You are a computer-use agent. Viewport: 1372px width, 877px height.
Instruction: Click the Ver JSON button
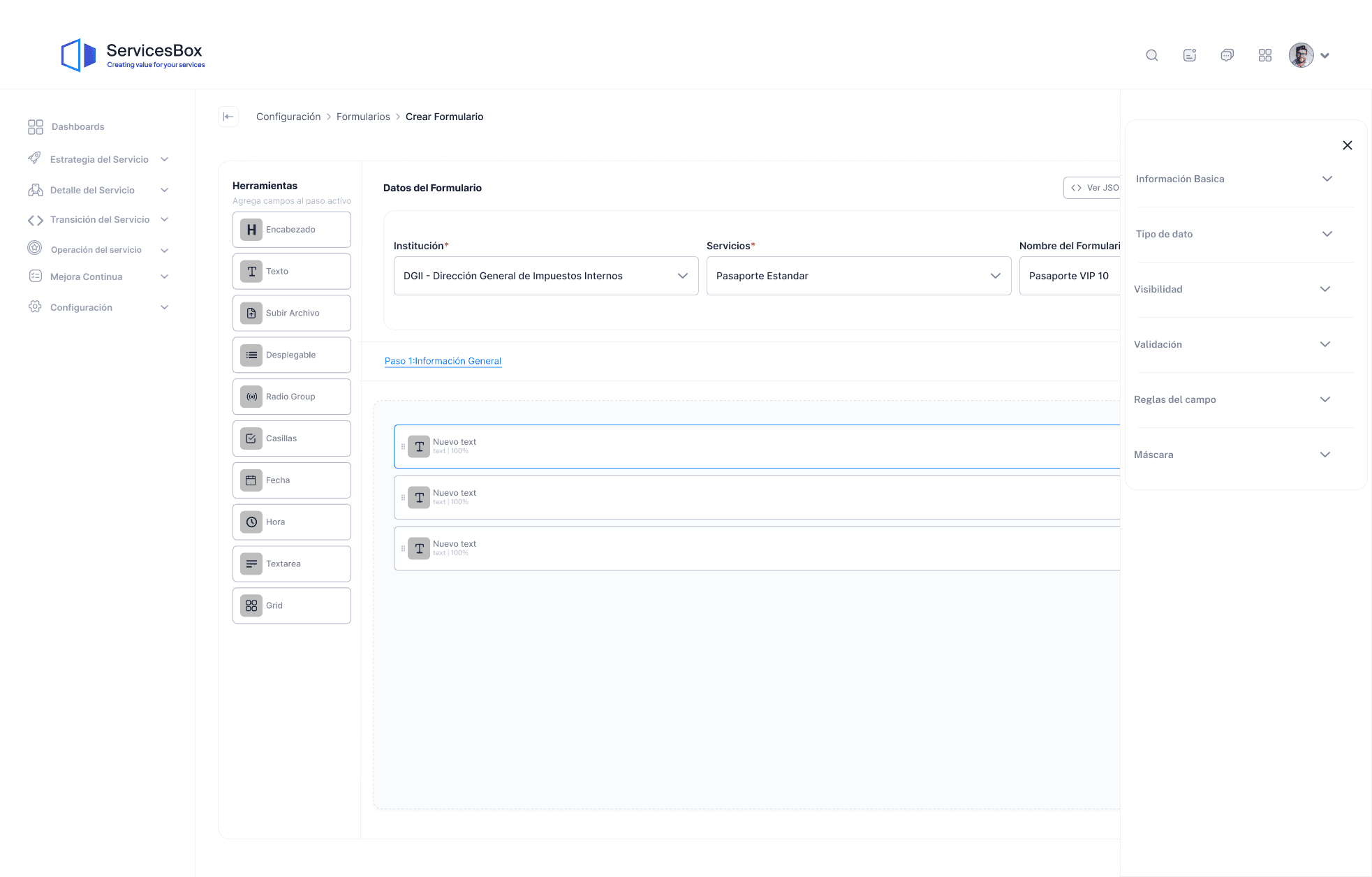tap(1093, 188)
